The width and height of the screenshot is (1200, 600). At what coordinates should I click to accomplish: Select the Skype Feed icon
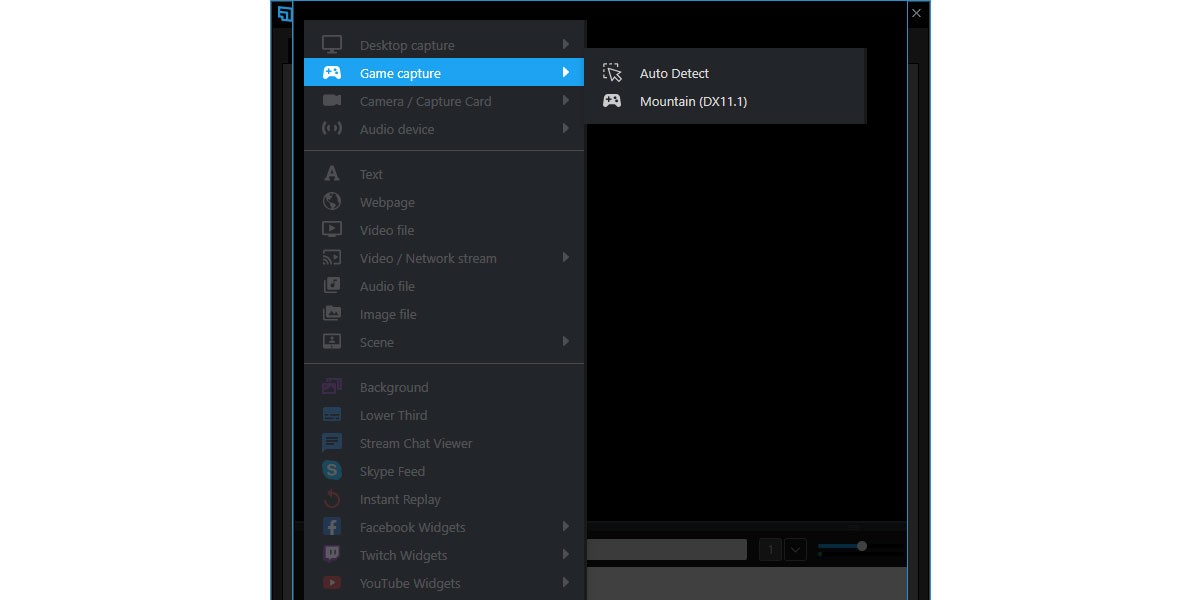(x=331, y=471)
